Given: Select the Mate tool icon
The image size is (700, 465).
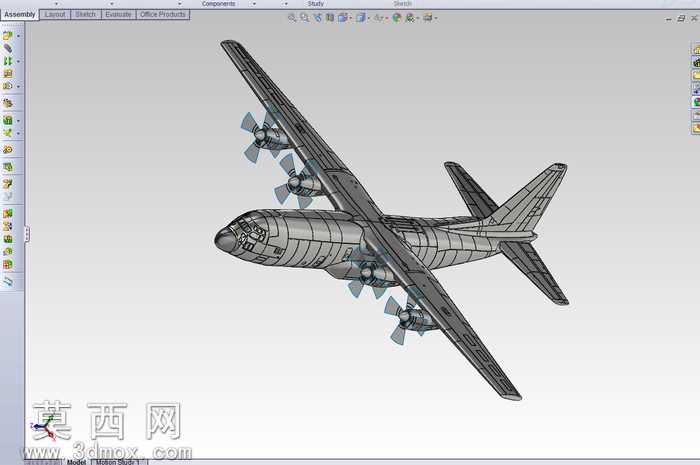Looking at the screenshot, I should pyautogui.click(x=8, y=48).
